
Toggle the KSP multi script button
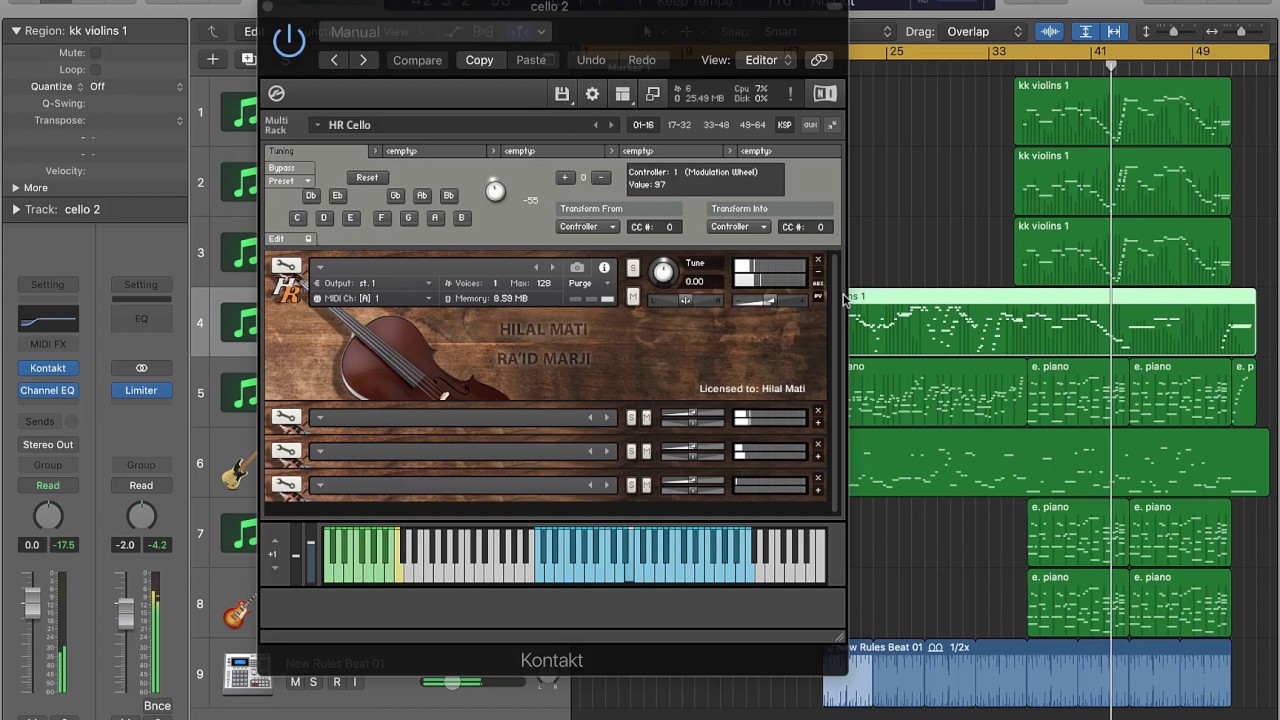pos(785,125)
